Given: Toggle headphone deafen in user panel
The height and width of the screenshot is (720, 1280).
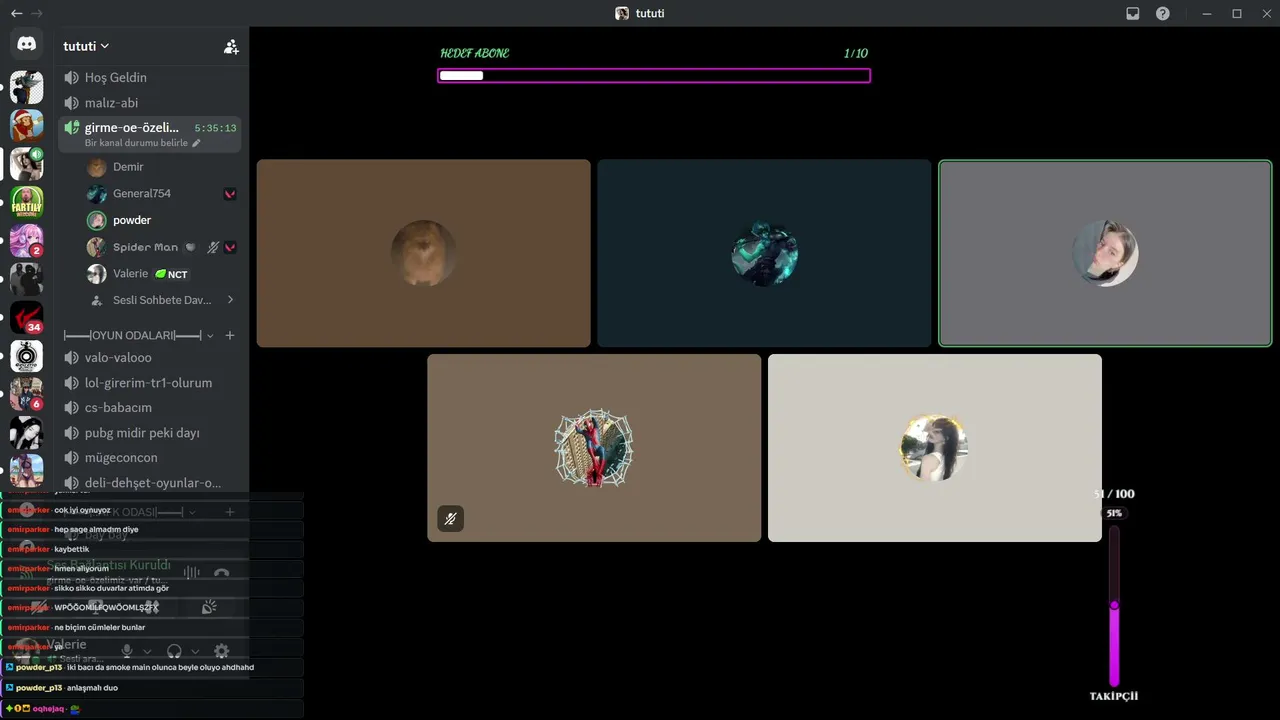Looking at the screenshot, I should (174, 651).
